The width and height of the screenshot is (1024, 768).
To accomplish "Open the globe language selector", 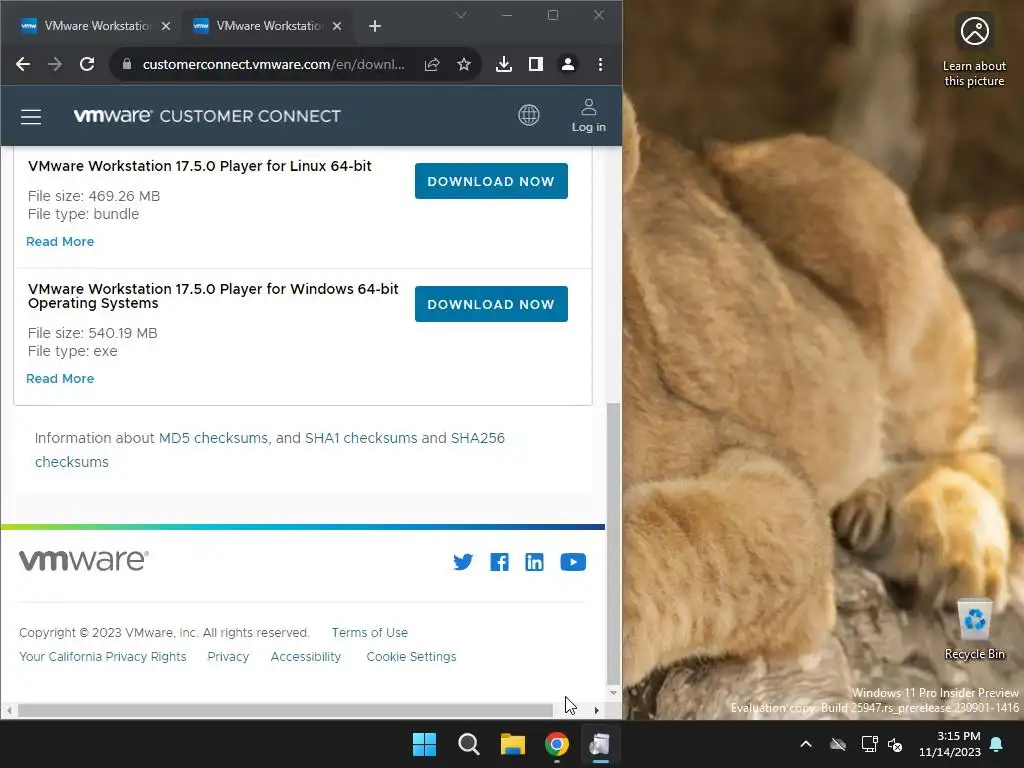I will point(528,116).
